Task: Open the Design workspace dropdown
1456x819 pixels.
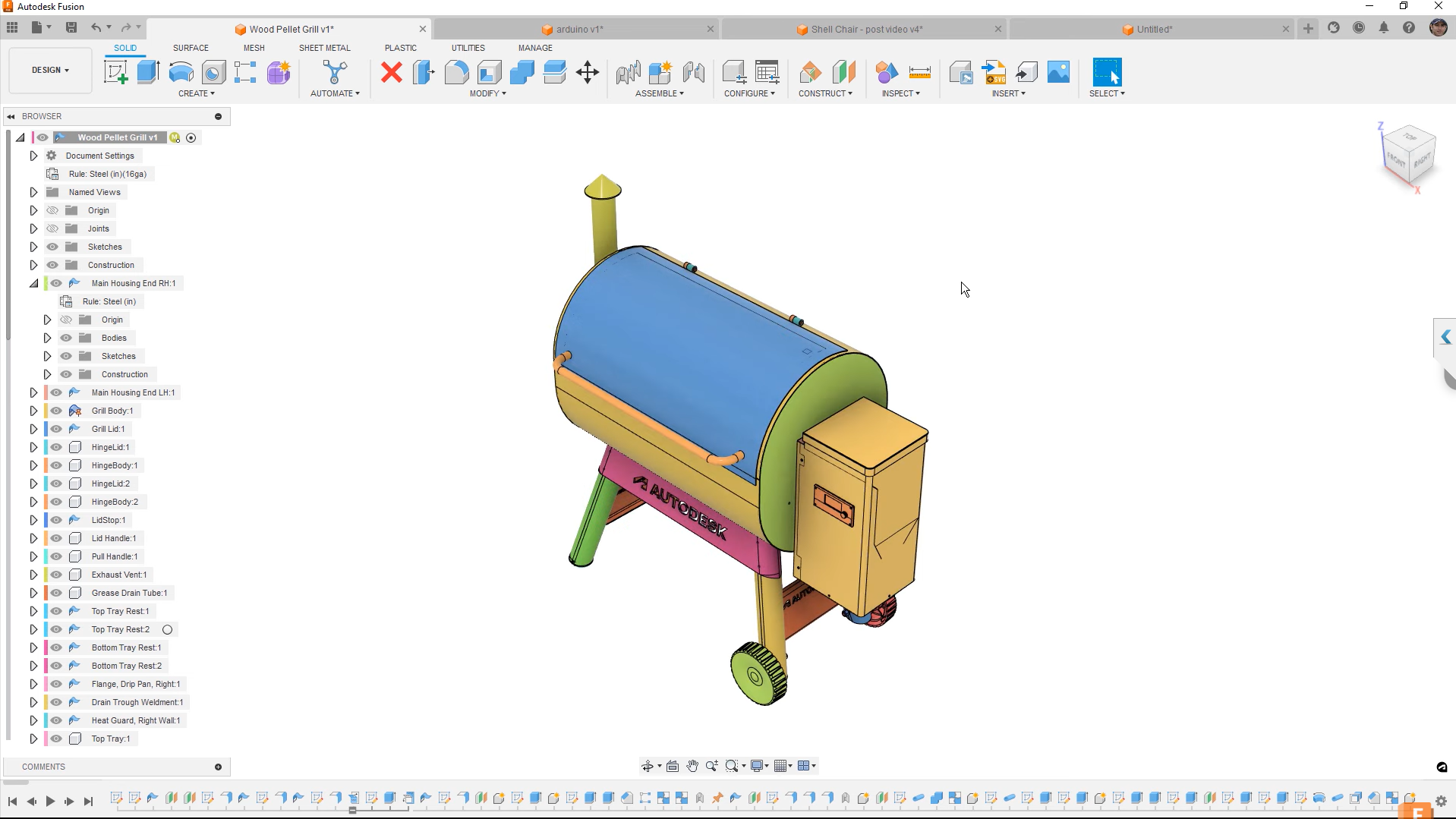Action: 50,70
